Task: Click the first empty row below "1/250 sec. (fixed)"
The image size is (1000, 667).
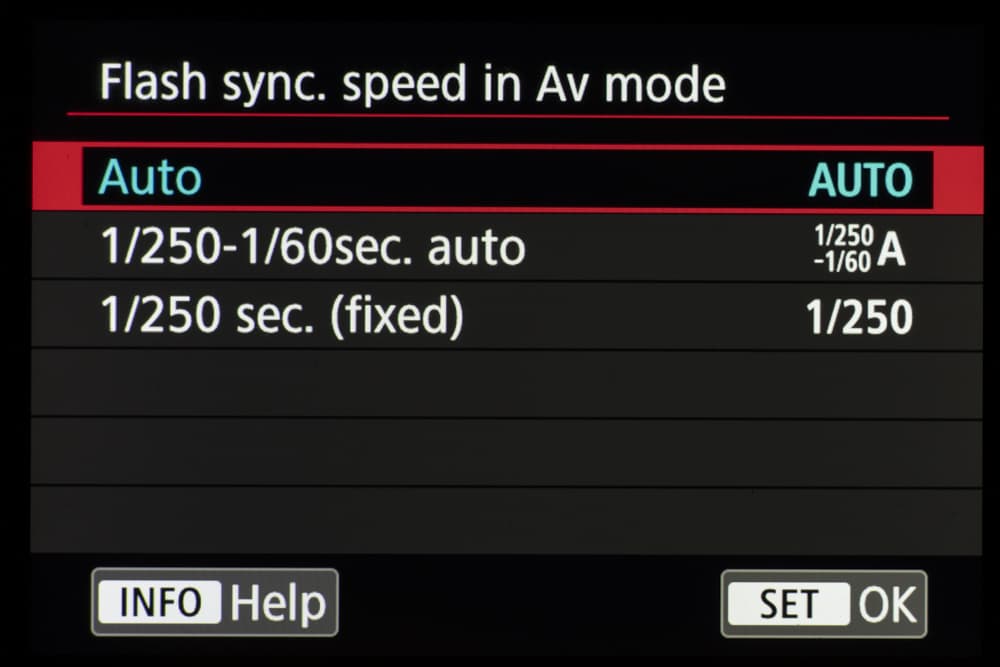Action: (x=500, y=385)
